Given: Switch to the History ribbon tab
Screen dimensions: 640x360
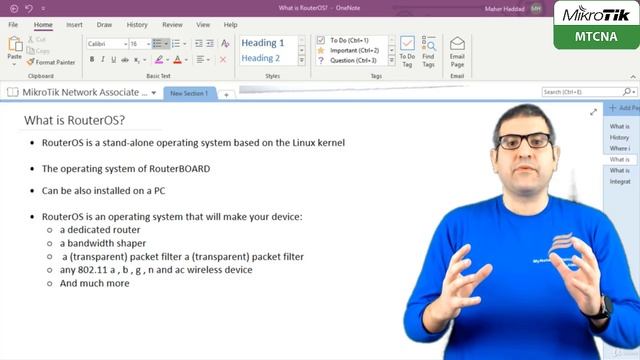Looking at the screenshot, I should click(137, 24).
